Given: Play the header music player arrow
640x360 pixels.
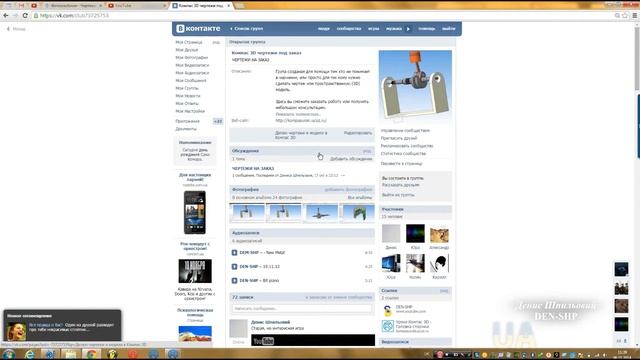Looking at the screenshot, I should click(x=408, y=29).
